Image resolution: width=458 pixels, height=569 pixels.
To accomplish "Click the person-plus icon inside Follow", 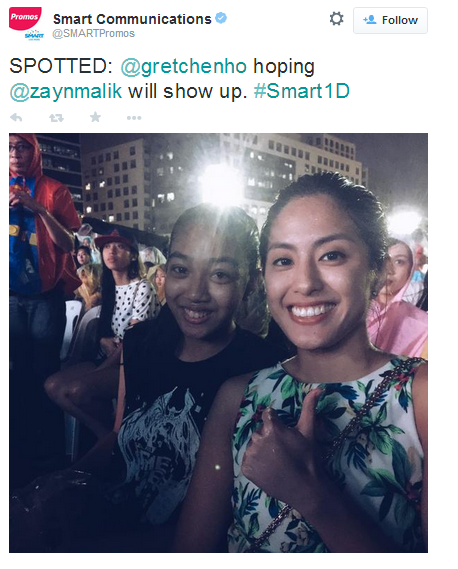I will click(x=370, y=20).
